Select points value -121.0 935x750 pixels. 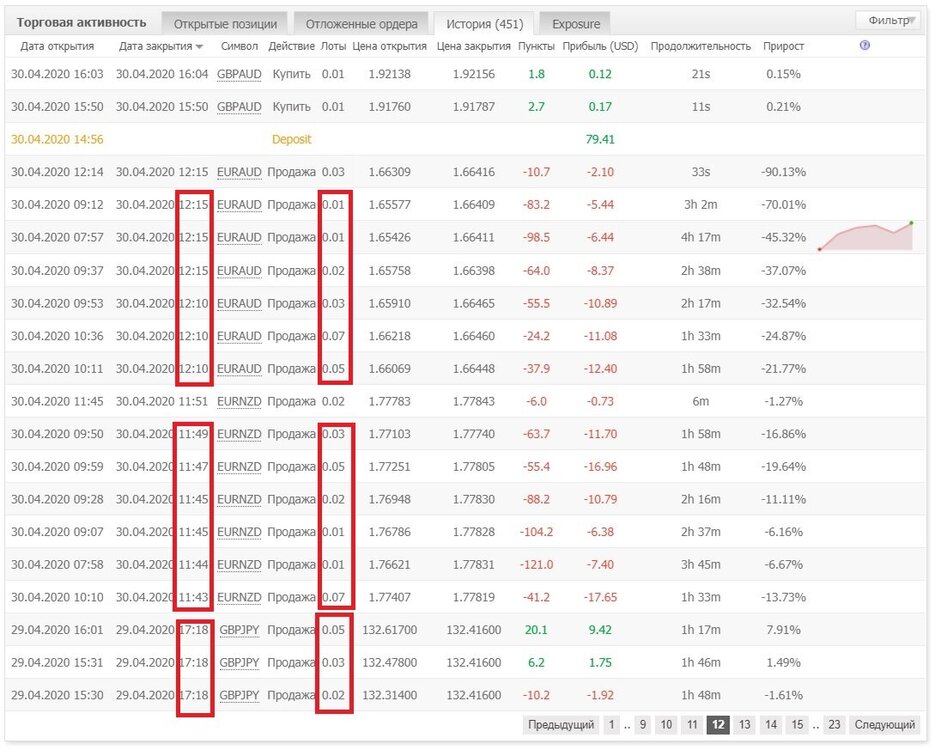tap(536, 565)
